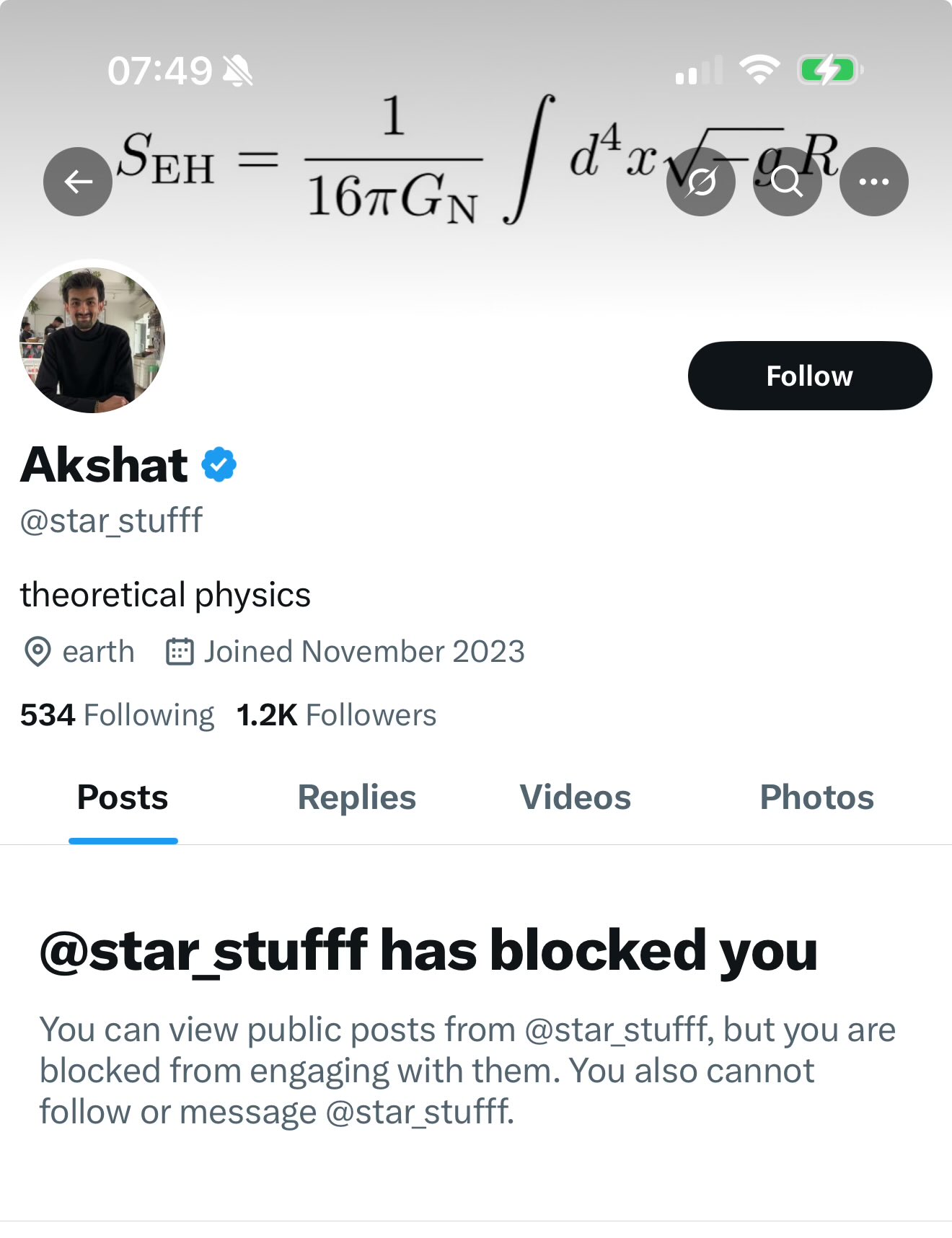The image size is (952, 1238).
Task: Tap the charging battery indicator
Action: tap(829, 70)
